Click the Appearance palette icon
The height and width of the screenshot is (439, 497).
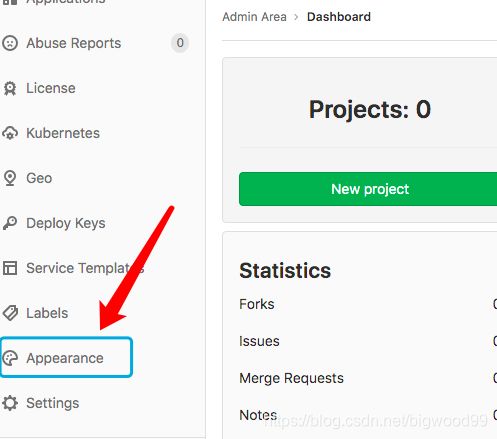pyautogui.click(x=10, y=358)
